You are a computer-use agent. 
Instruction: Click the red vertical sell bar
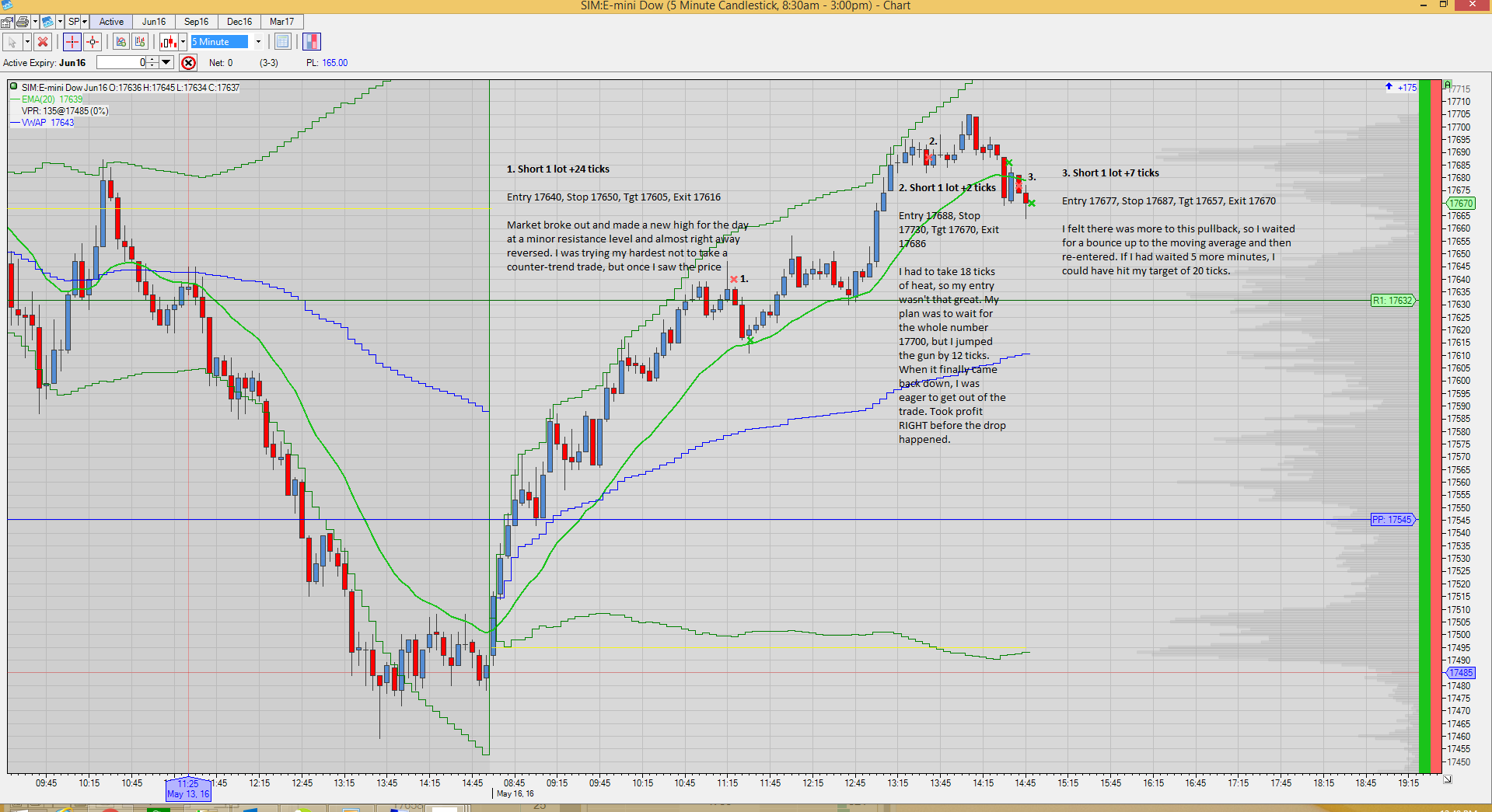click(x=1436, y=426)
